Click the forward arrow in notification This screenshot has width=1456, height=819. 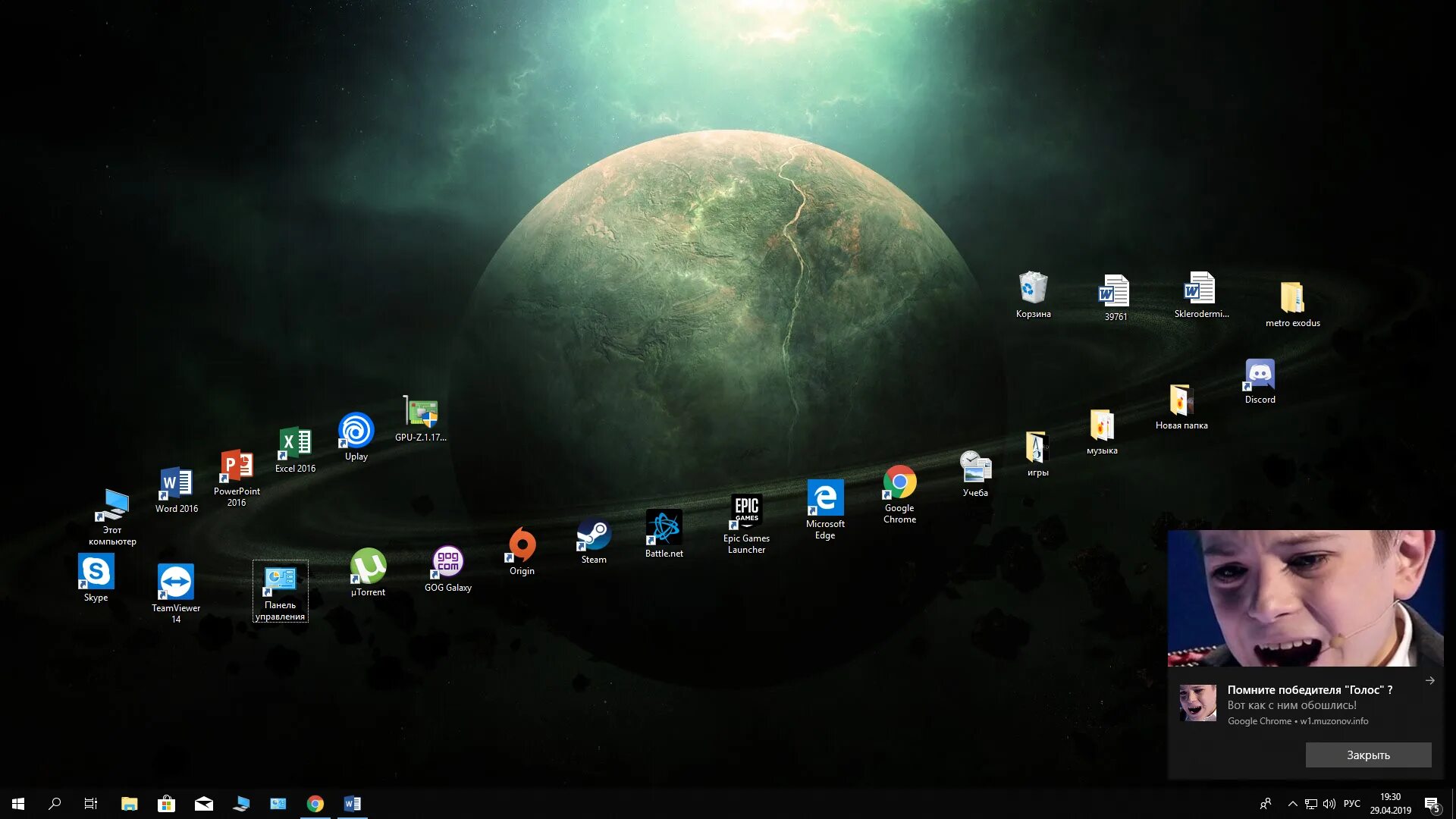[x=1432, y=680]
